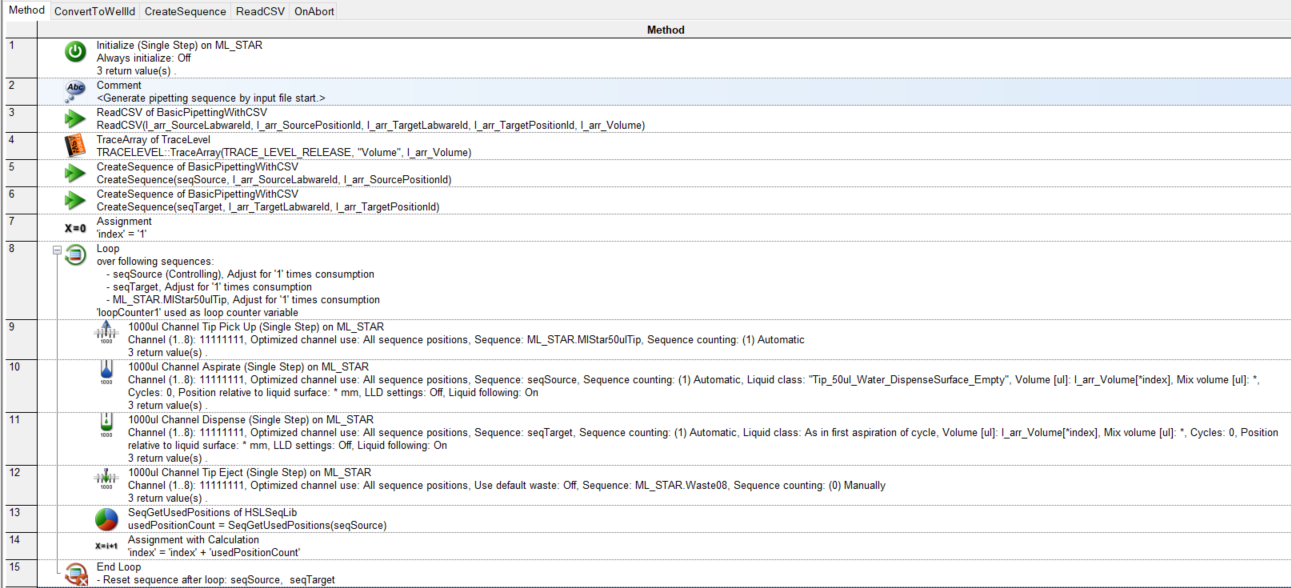Click the Method column header
This screenshot has height=588, width=1291.
tap(665, 30)
